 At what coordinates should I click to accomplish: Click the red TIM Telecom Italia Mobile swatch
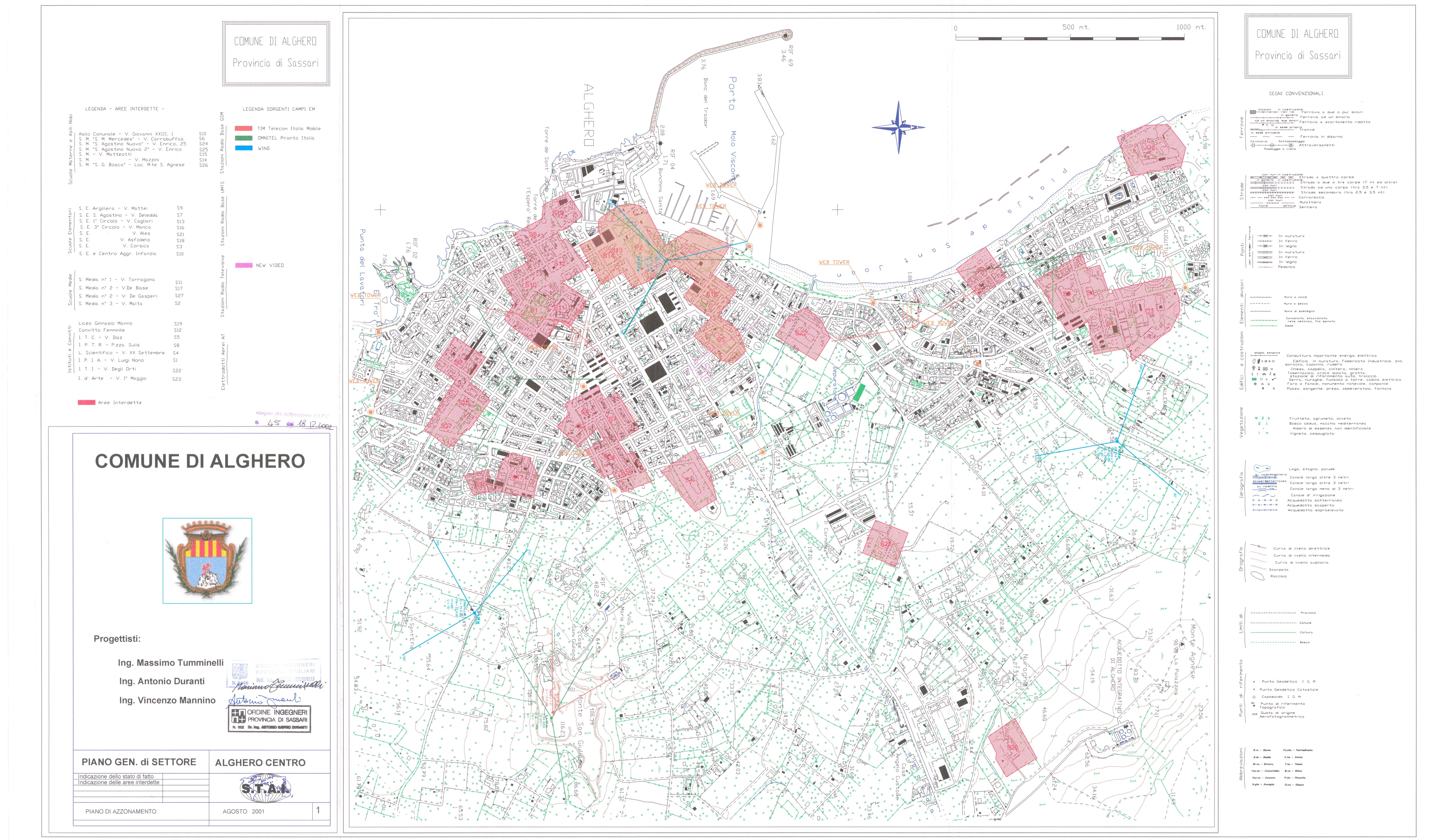pyautogui.click(x=244, y=129)
